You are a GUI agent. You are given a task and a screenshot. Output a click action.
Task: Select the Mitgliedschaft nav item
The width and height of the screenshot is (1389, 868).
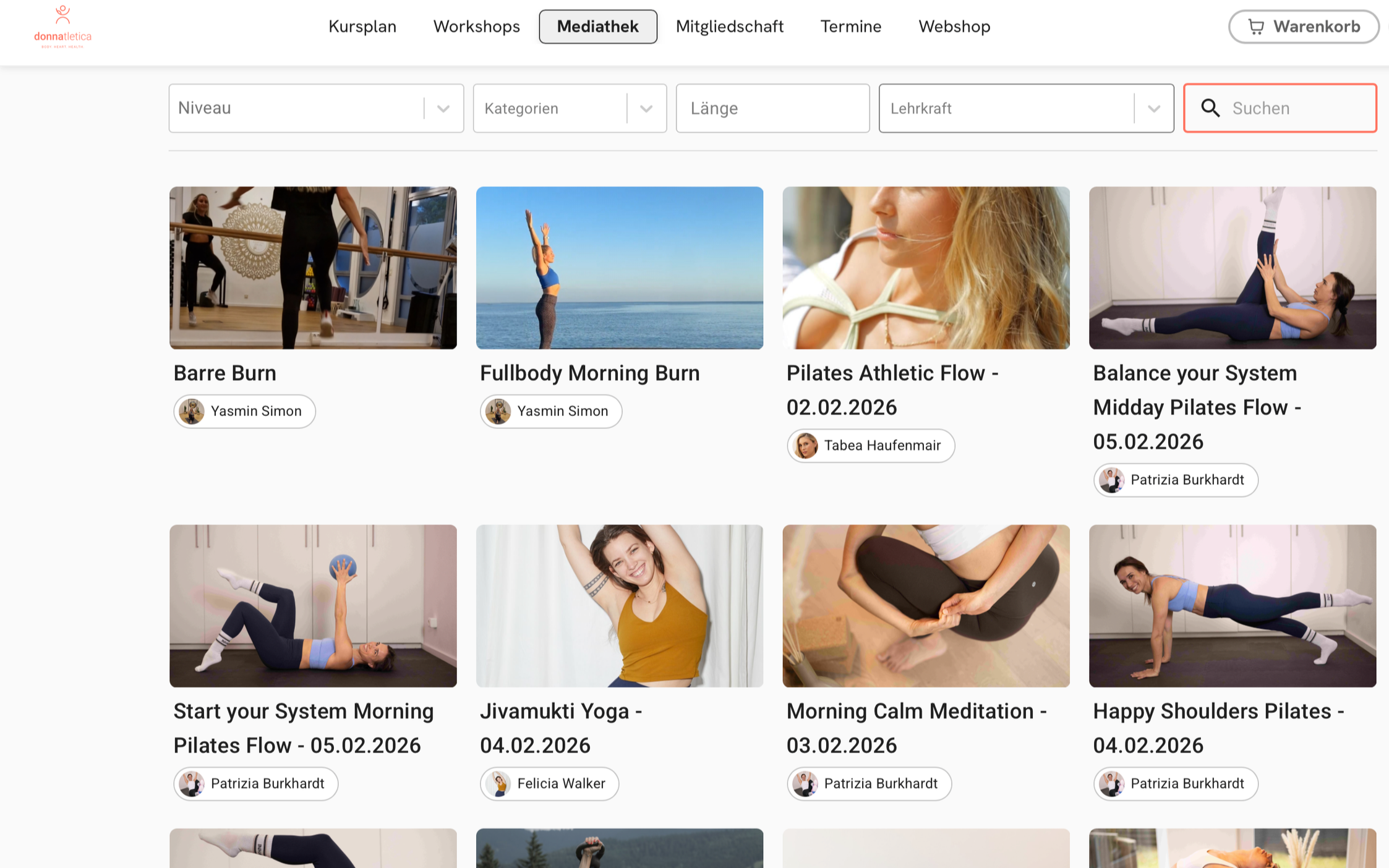(x=729, y=27)
